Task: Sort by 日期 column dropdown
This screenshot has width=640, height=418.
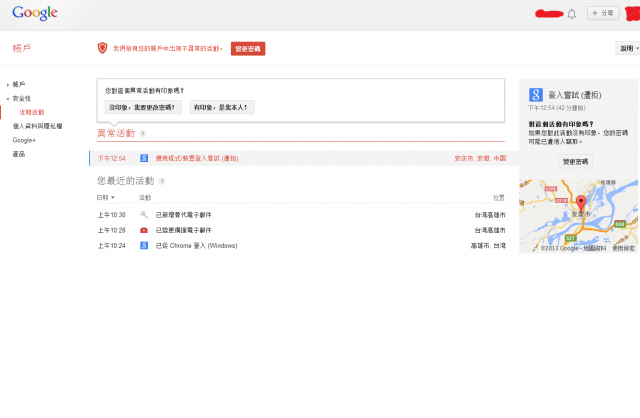Action: [x=105, y=198]
